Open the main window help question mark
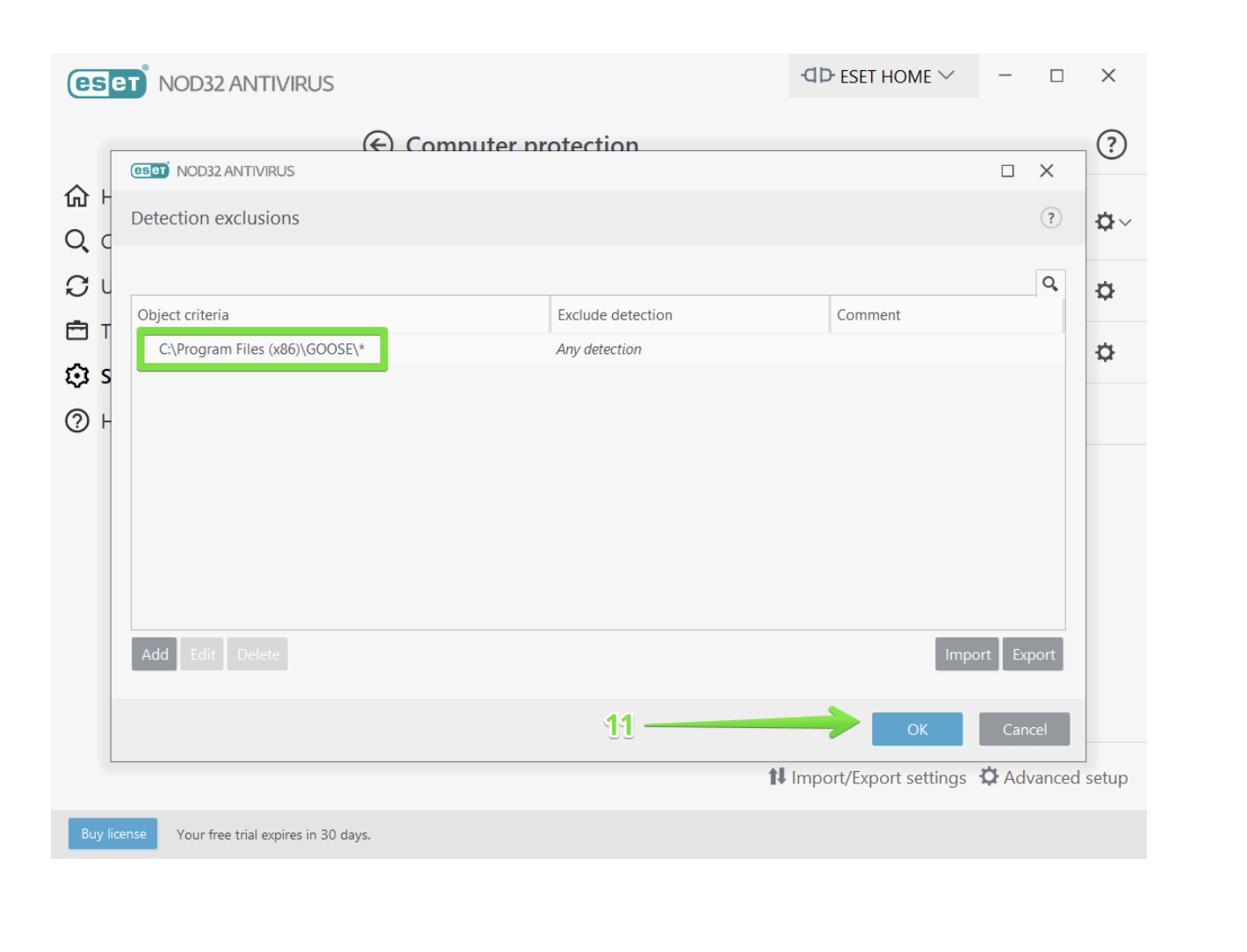 (1112, 144)
